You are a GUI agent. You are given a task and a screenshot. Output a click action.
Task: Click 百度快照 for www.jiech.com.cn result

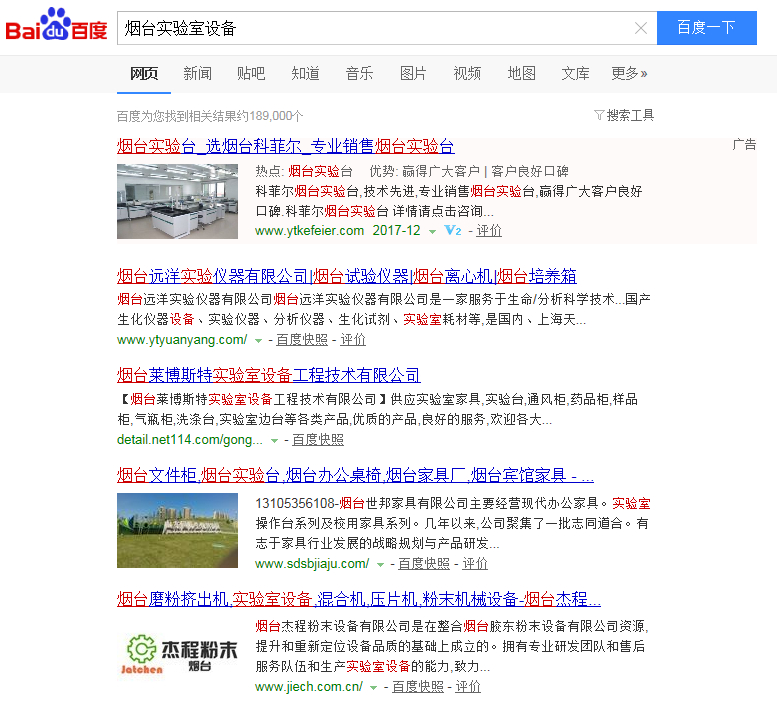pyautogui.click(x=417, y=687)
